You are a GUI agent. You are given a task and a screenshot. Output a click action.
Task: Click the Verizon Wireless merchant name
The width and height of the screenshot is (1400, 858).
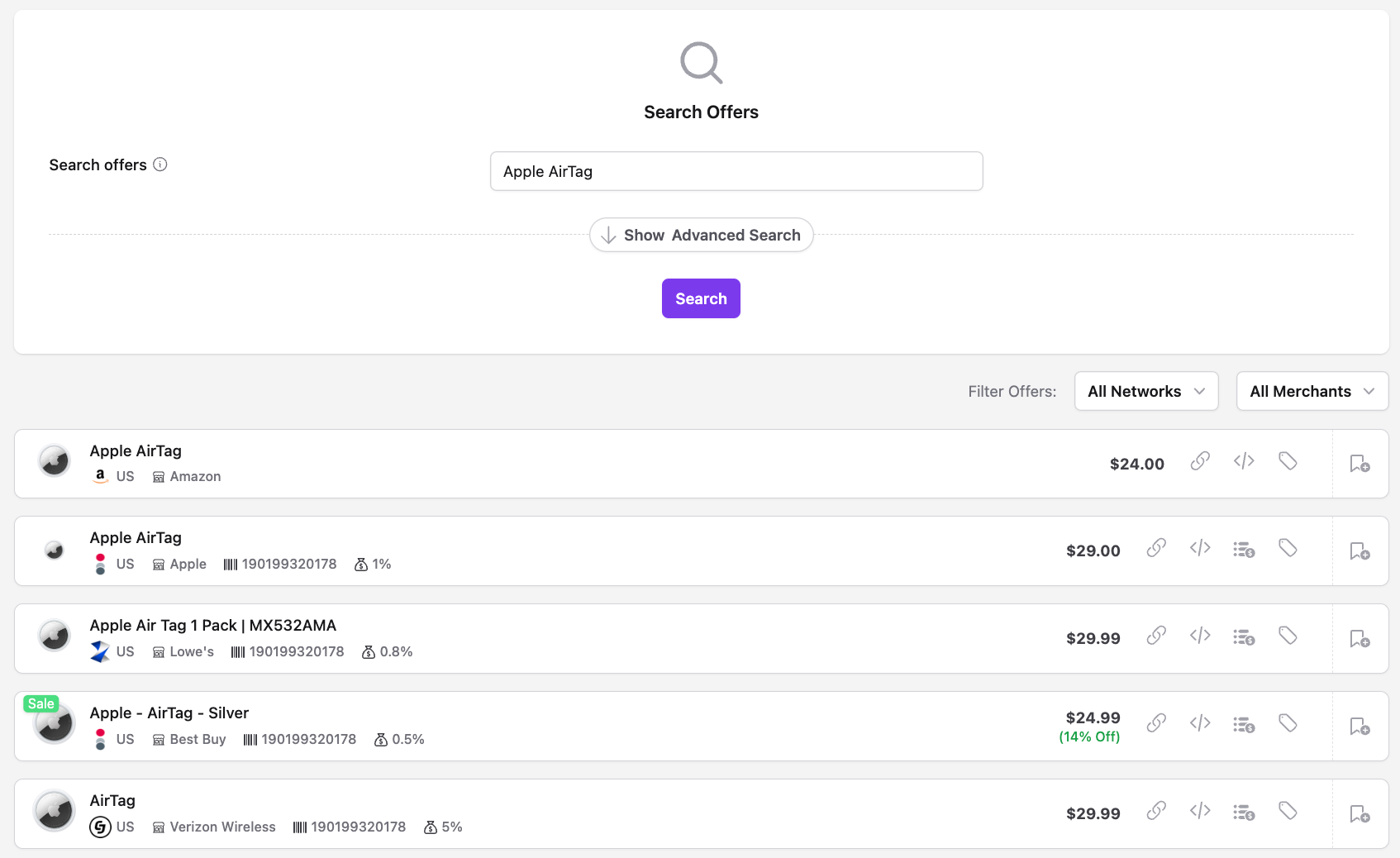(x=222, y=827)
